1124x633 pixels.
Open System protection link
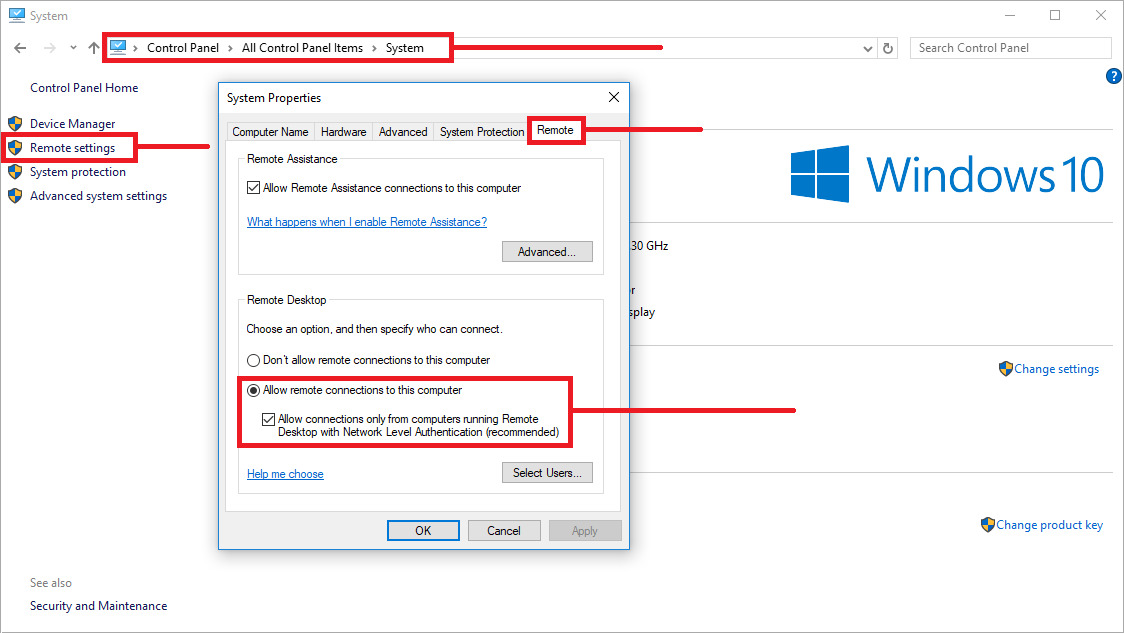coord(77,172)
